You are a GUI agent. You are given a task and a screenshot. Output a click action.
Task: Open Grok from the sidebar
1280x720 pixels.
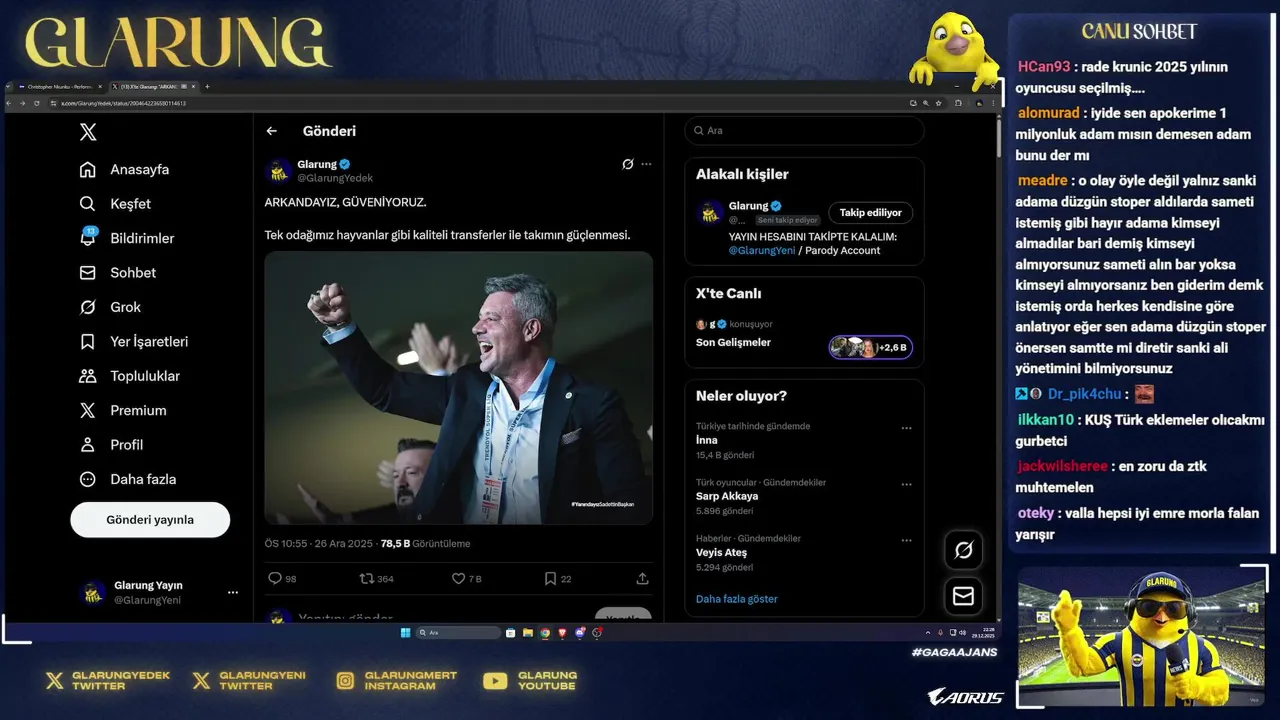tap(110, 307)
